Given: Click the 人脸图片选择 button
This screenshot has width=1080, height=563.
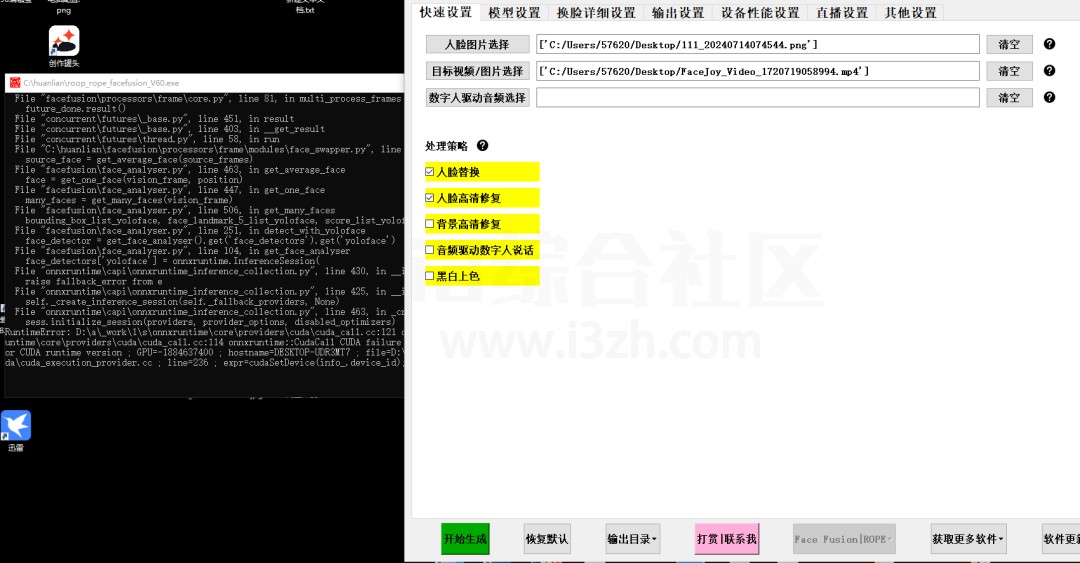Looking at the screenshot, I should tap(477, 44).
